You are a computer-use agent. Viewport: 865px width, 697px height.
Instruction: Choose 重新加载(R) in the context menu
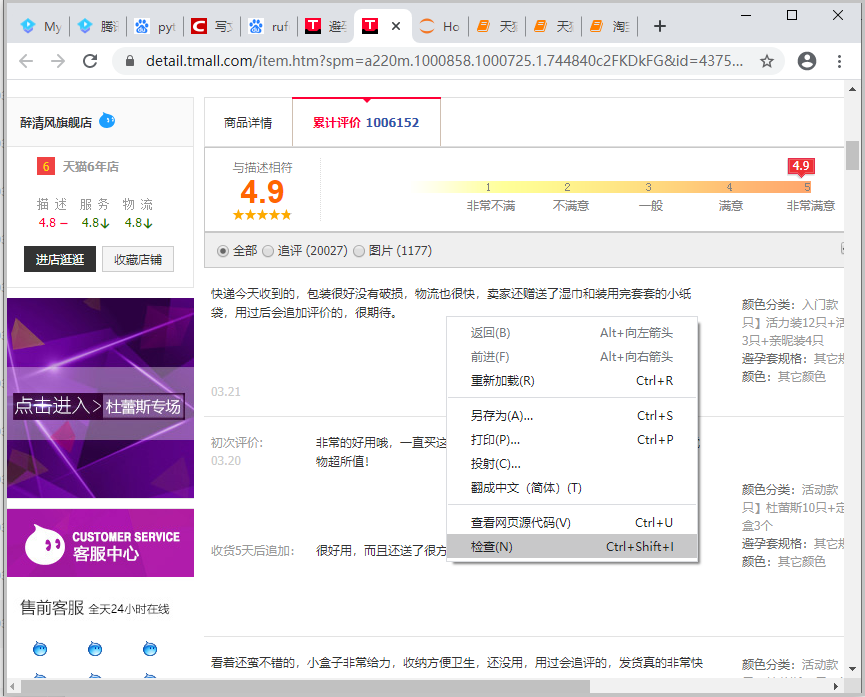pyautogui.click(x=572, y=381)
